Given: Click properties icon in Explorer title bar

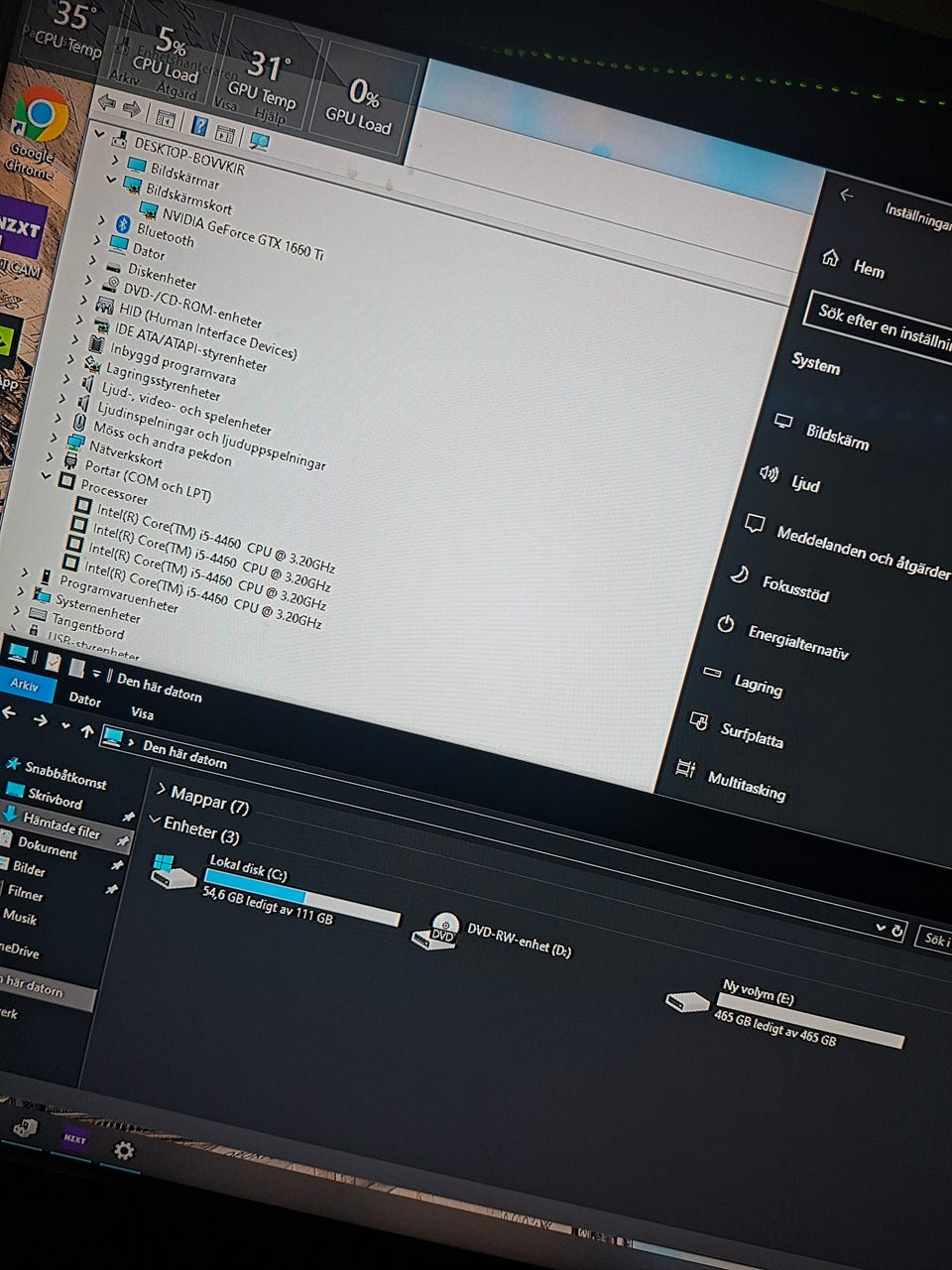Looking at the screenshot, I should 54,662.
